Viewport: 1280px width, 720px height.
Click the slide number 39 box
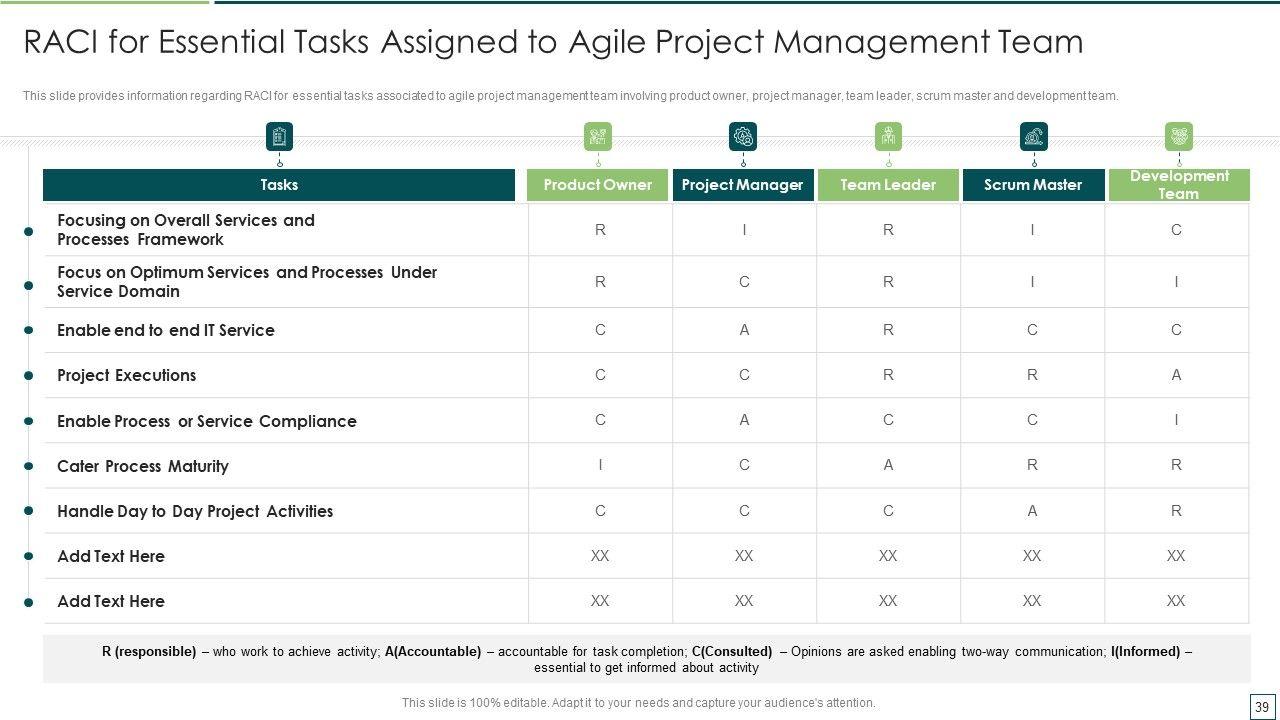point(1260,704)
